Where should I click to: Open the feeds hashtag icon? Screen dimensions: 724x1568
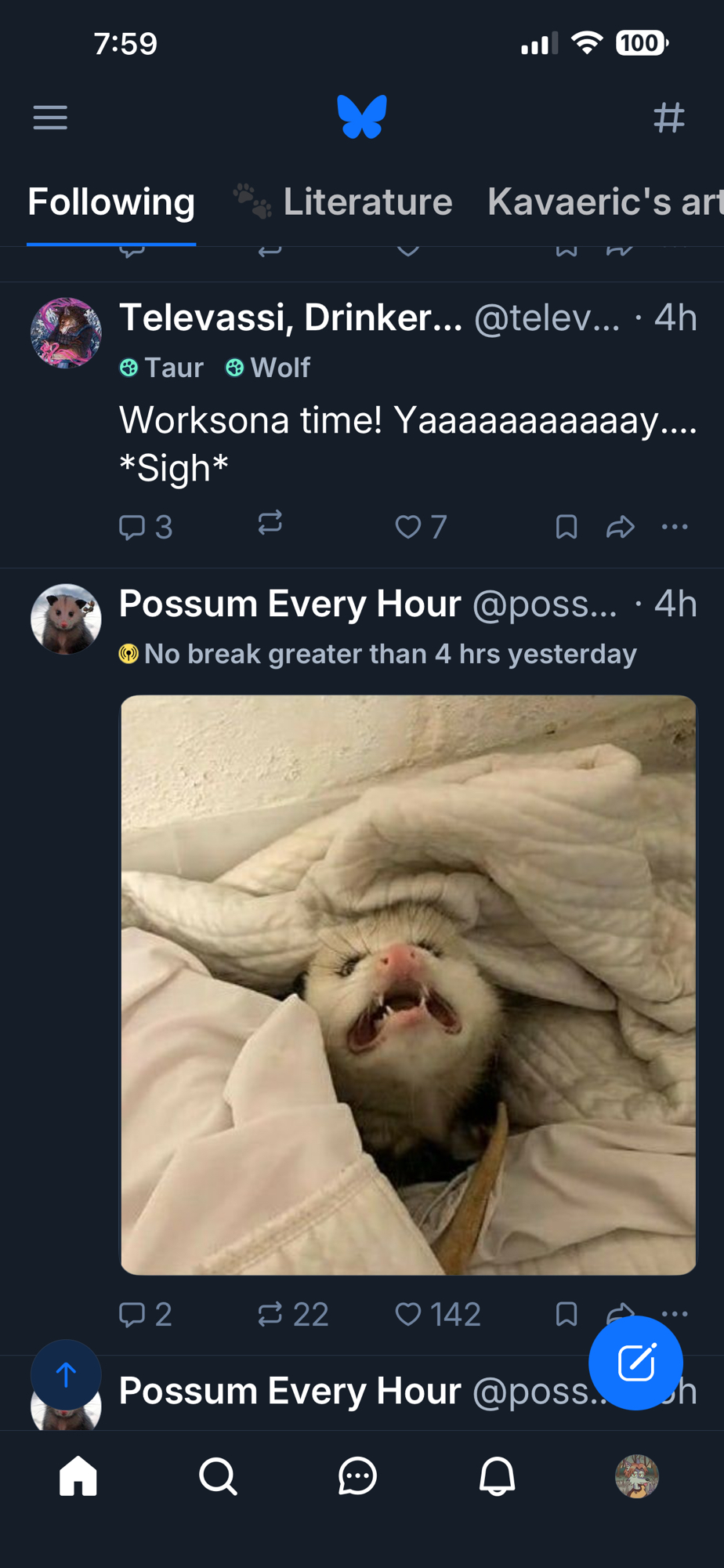pyautogui.click(x=668, y=118)
